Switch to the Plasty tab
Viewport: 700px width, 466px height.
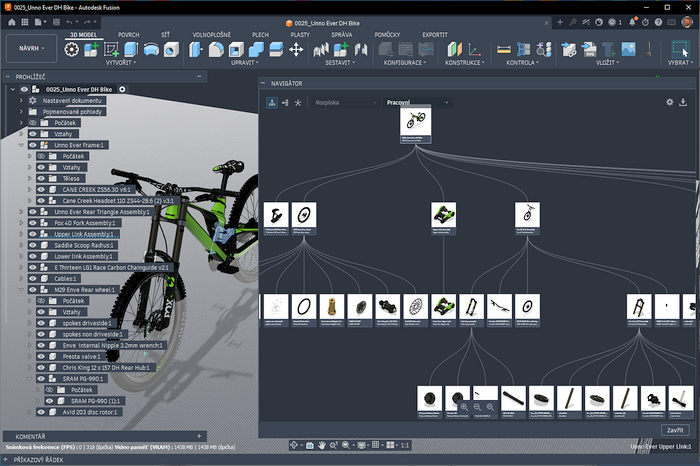pos(300,35)
